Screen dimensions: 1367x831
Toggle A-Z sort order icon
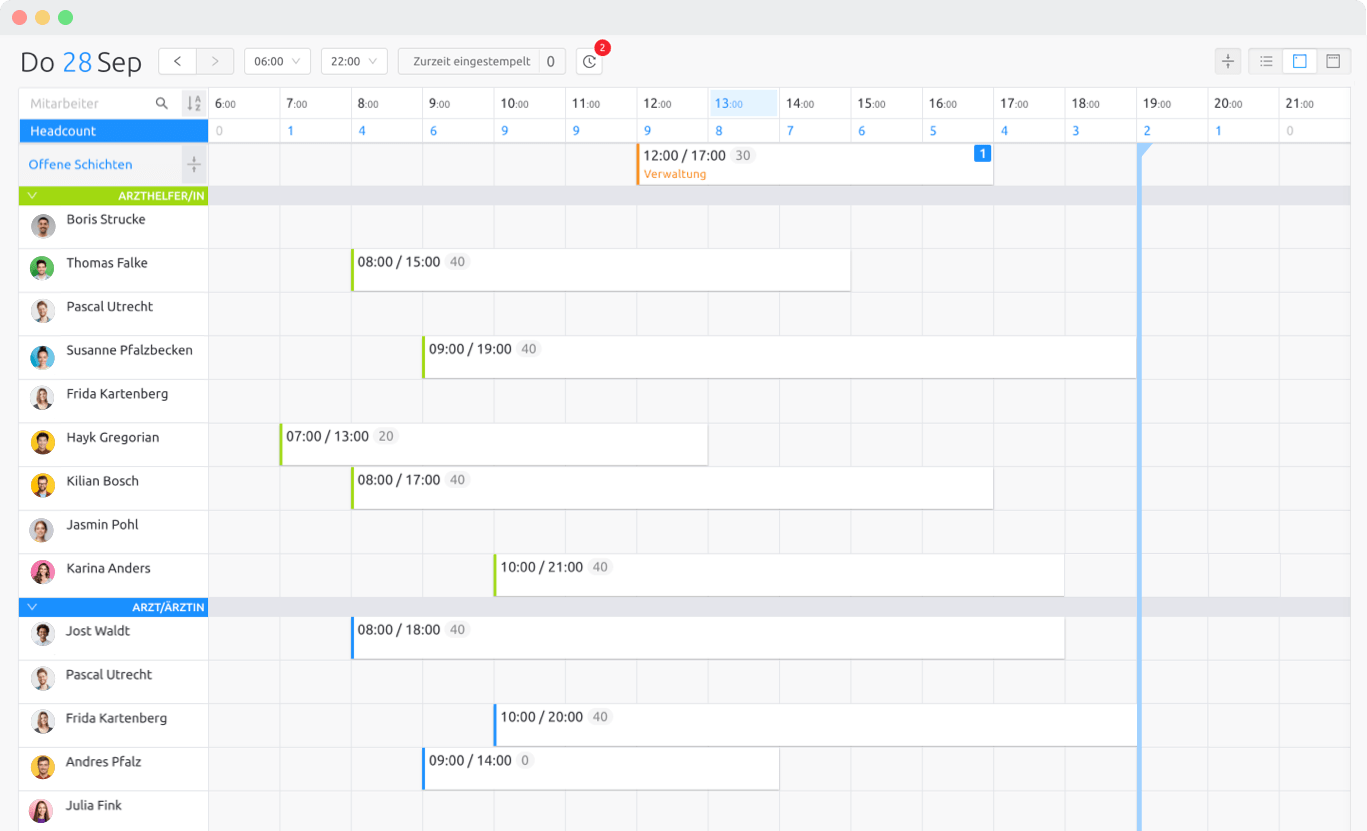[x=194, y=103]
